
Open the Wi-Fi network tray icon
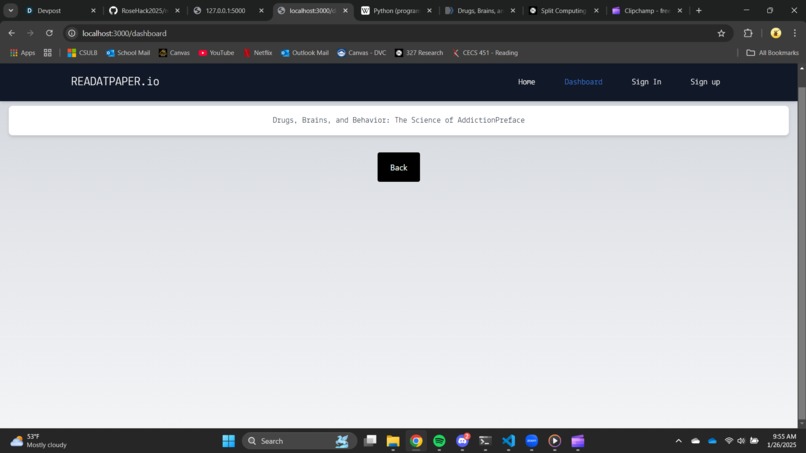(x=728, y=441)
